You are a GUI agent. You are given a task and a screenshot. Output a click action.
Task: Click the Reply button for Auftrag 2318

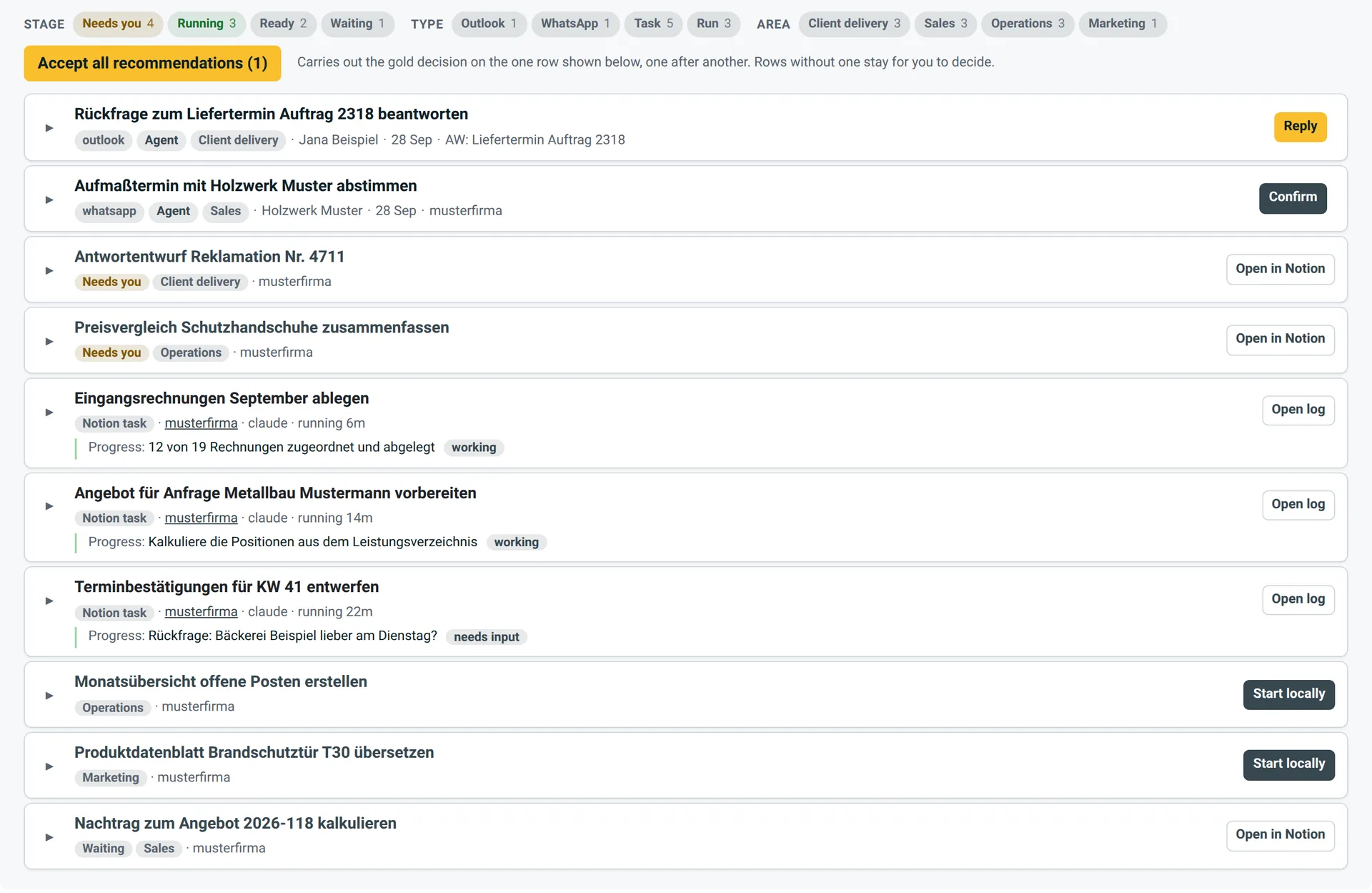1300,127
